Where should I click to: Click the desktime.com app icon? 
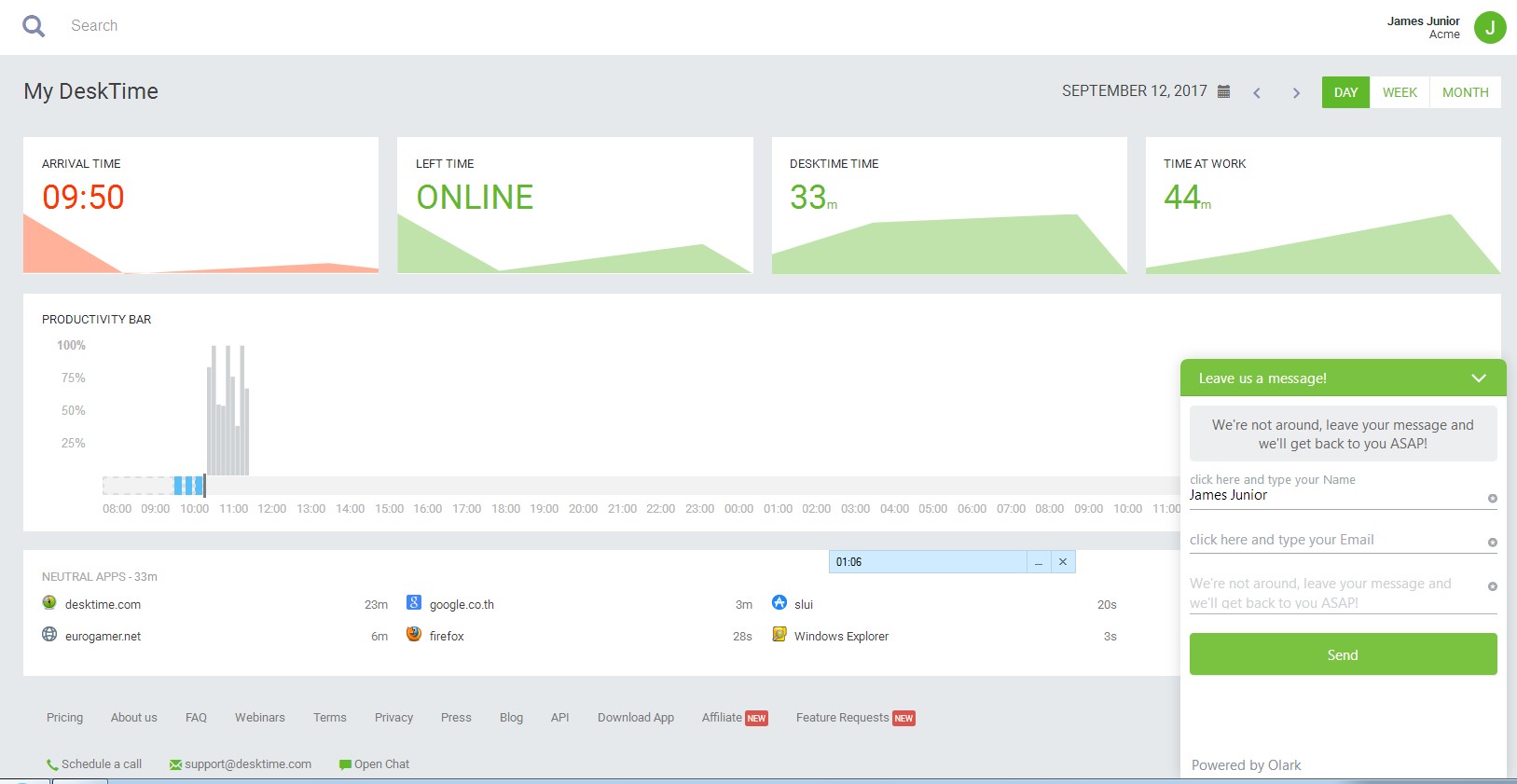(x=49, y=602)
